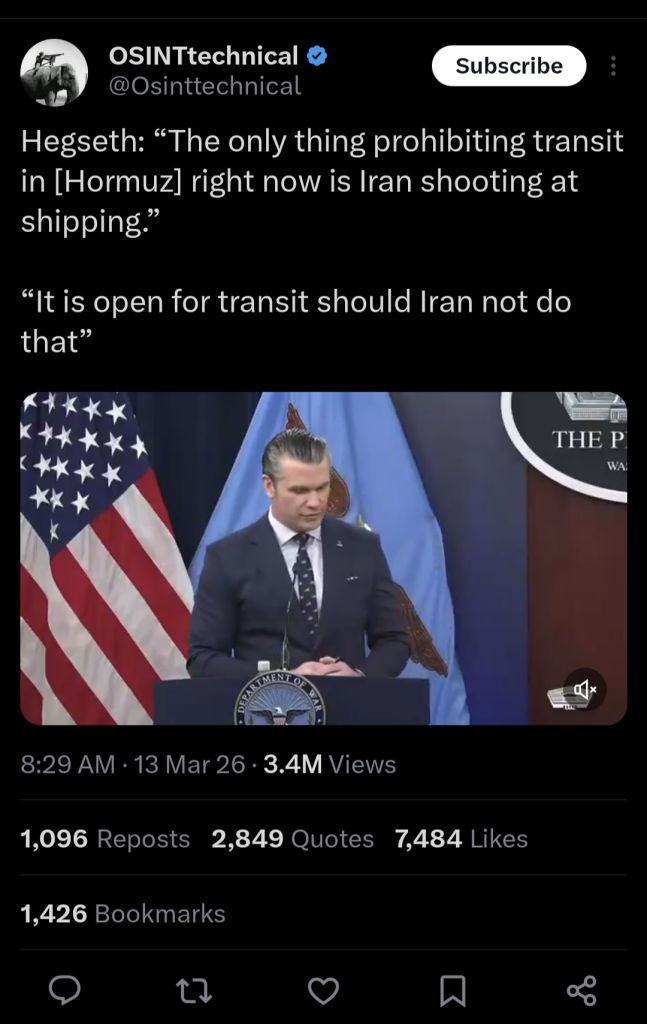Open the 8:29 AM timestamp
The height and width of the screenshot is (1024, 647).
67,764
